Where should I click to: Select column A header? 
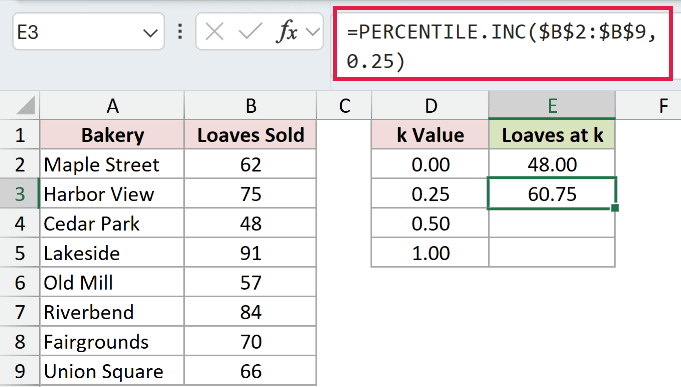coord(112,106)
